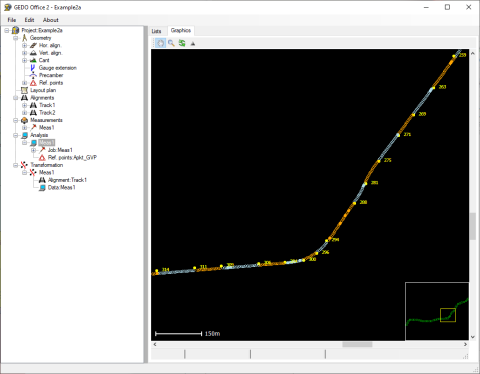Select the pan tool in graphics toolbar
Screen dimensions: 480x374
[161, 43]
